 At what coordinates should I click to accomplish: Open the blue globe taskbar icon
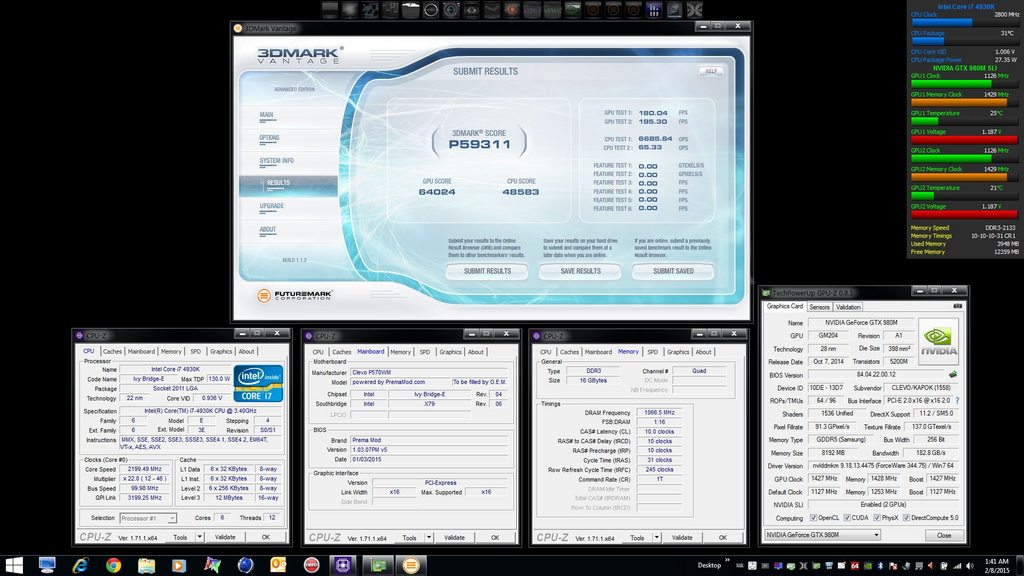pyautogui.click(x=245, y=565)
